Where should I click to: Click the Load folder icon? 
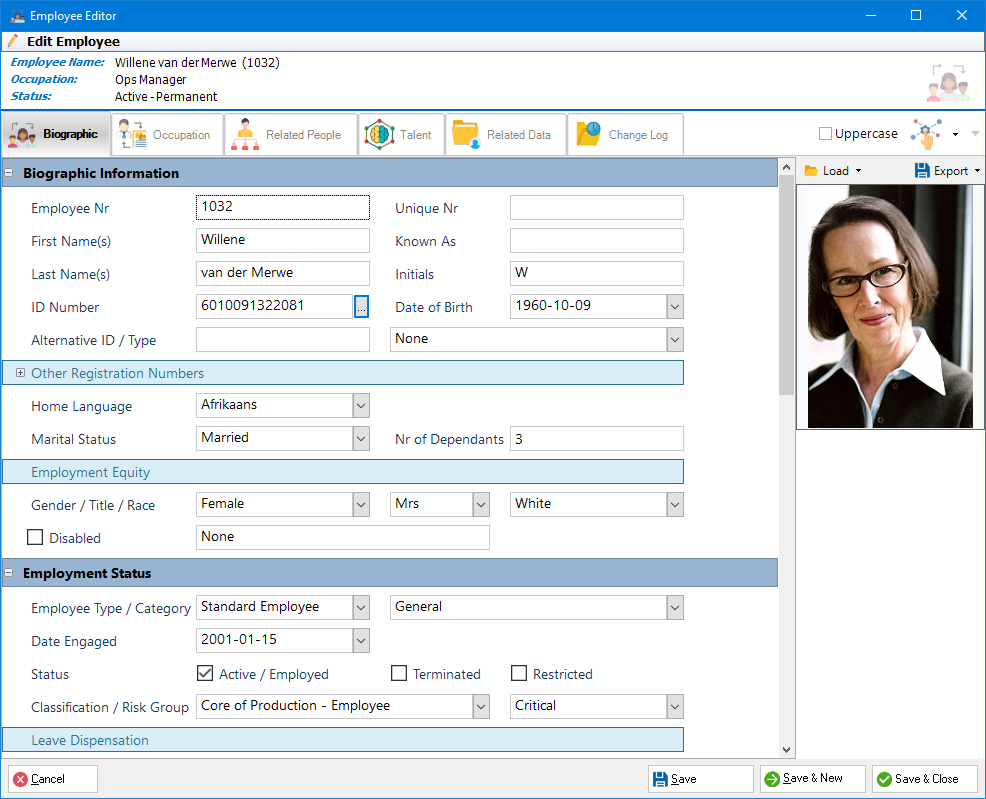(811, 171)
